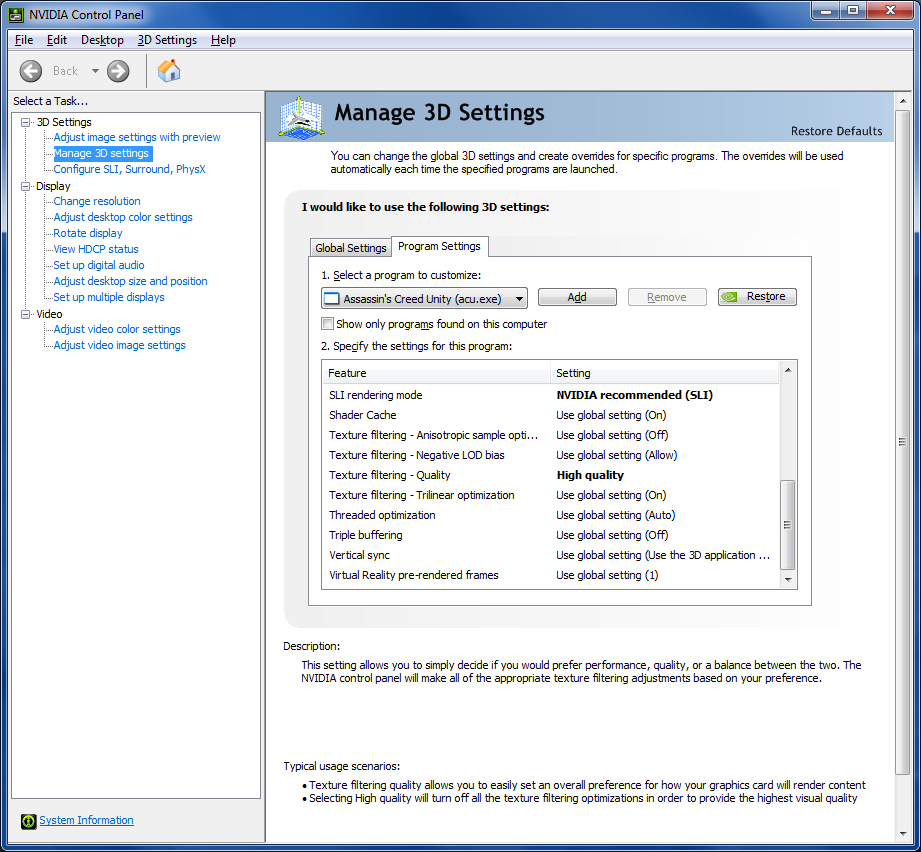Image resolution: width=921 pixels, height=852 pixels.
Task: Click the Manage 3D Settings header icon
Action: 301,118
